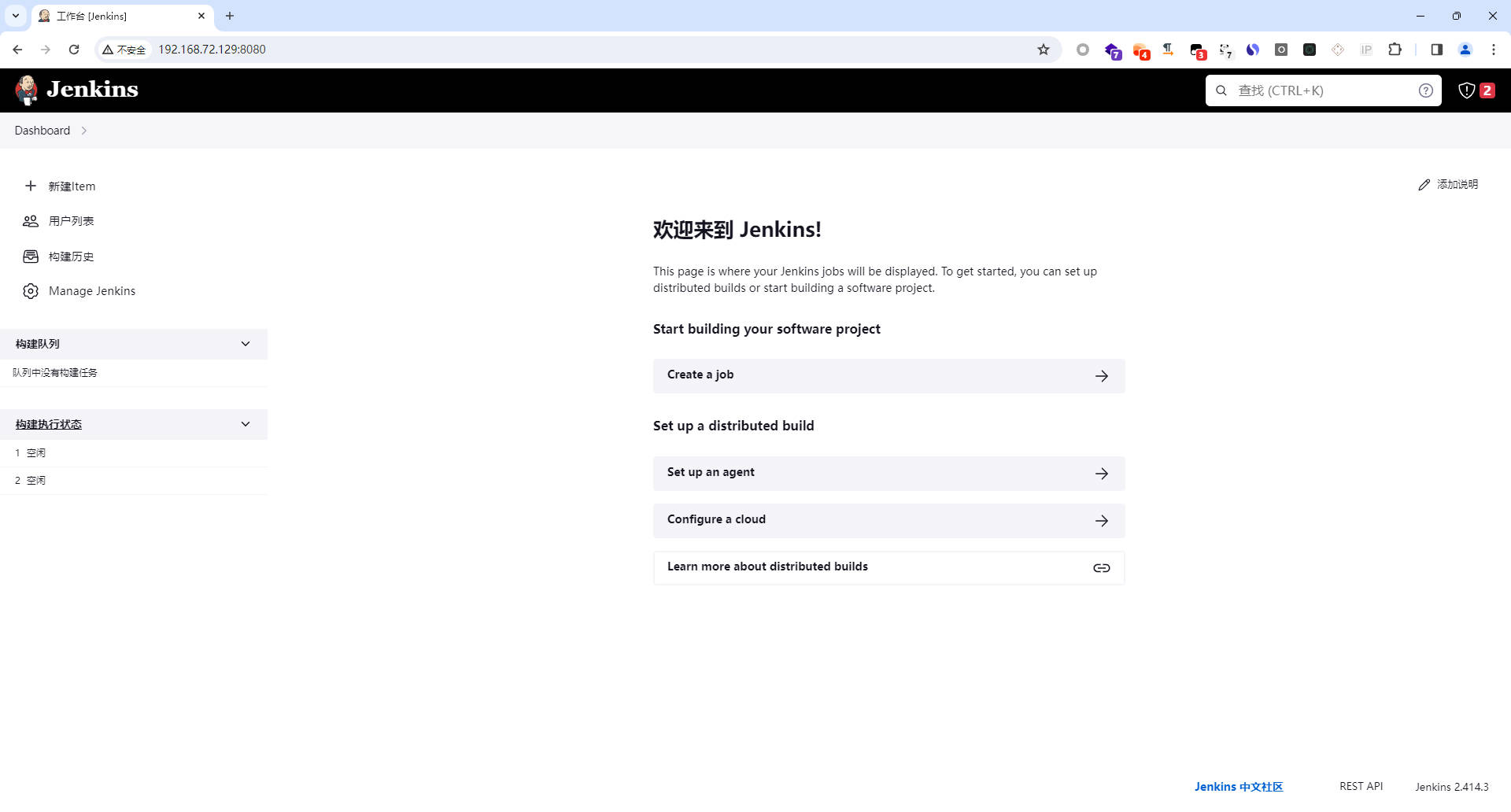Click the search magnifier icon

click(x=1221, y=90)
